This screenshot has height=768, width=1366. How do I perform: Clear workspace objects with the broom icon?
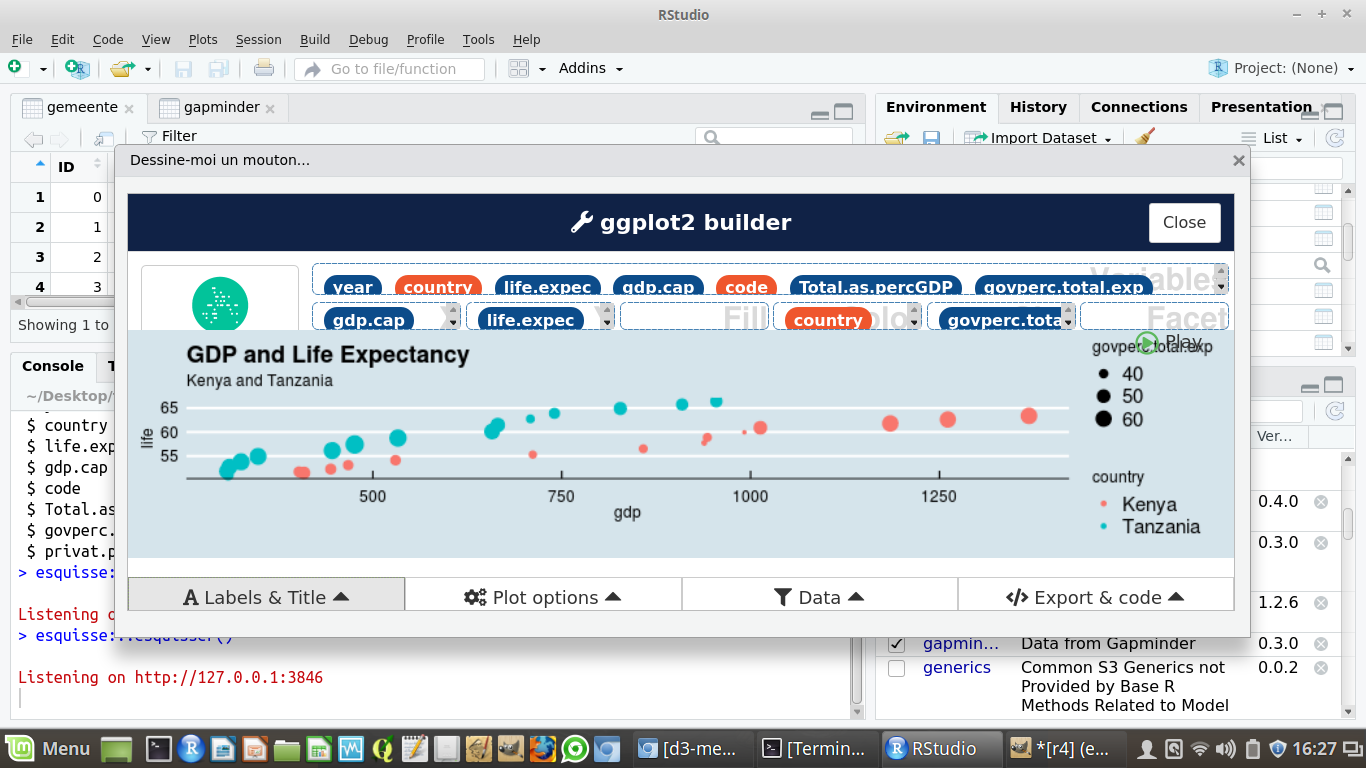pos(1143,137)
